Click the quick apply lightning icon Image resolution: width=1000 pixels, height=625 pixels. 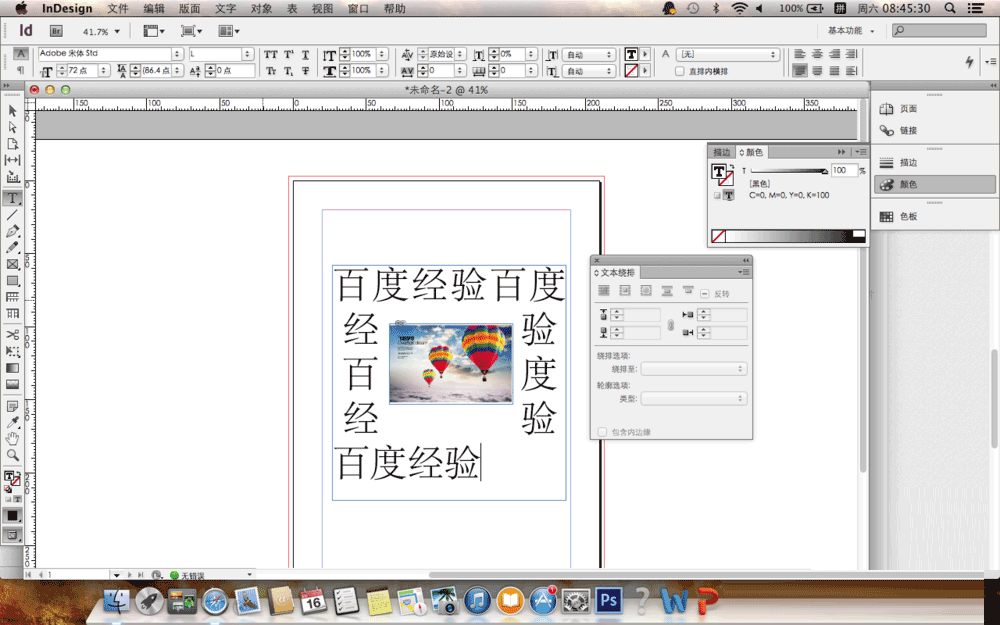coord(969,61)
